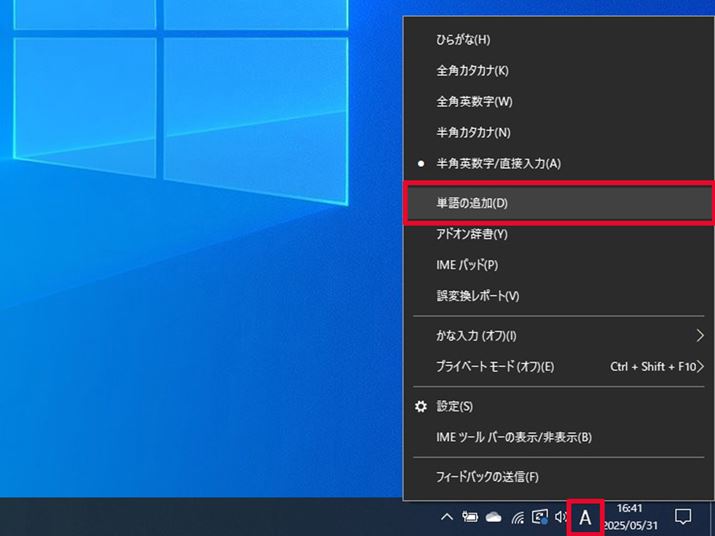Click the IME mode indicator 'A' in taskbar
The height and width of the screenshot is (536, 715).
pos(585,517)
